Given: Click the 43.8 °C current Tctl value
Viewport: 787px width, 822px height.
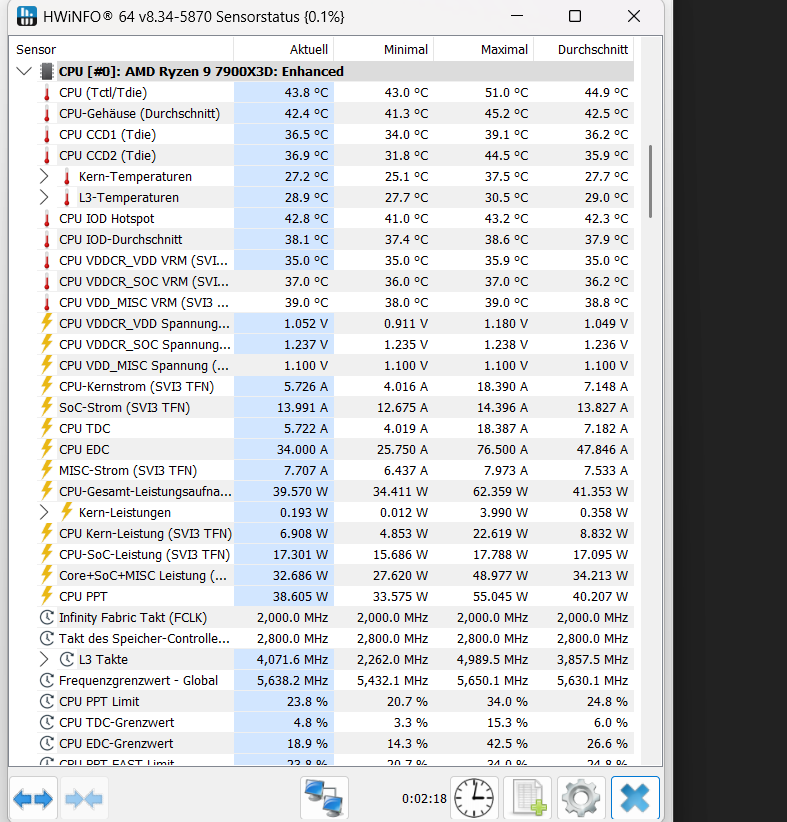Looking at the screenshot, I should 306,93.
